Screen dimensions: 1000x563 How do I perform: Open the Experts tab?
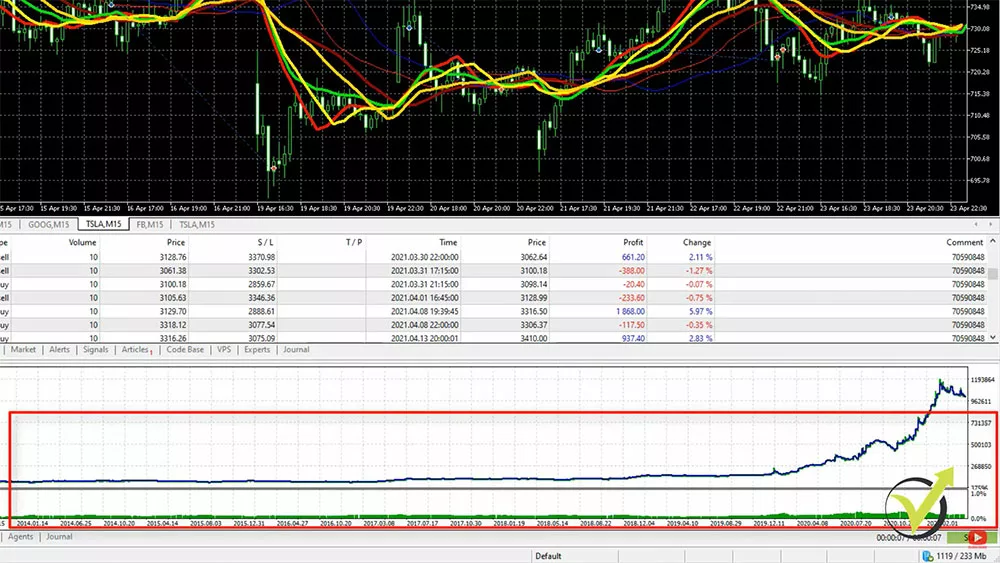point(257,350)
